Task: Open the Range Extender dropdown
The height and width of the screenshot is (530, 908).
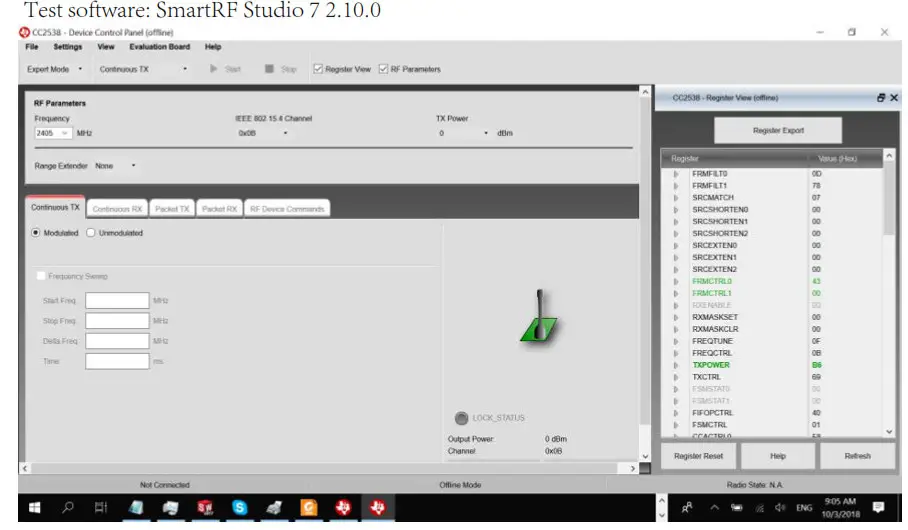Action: coord(115,166)
